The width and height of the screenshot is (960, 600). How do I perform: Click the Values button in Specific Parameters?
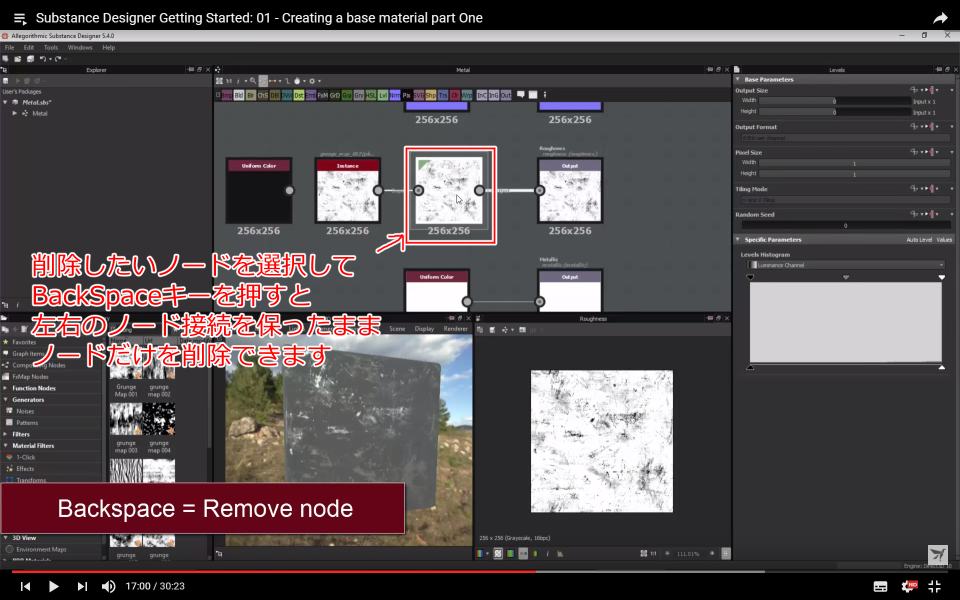tap(944, 239)
